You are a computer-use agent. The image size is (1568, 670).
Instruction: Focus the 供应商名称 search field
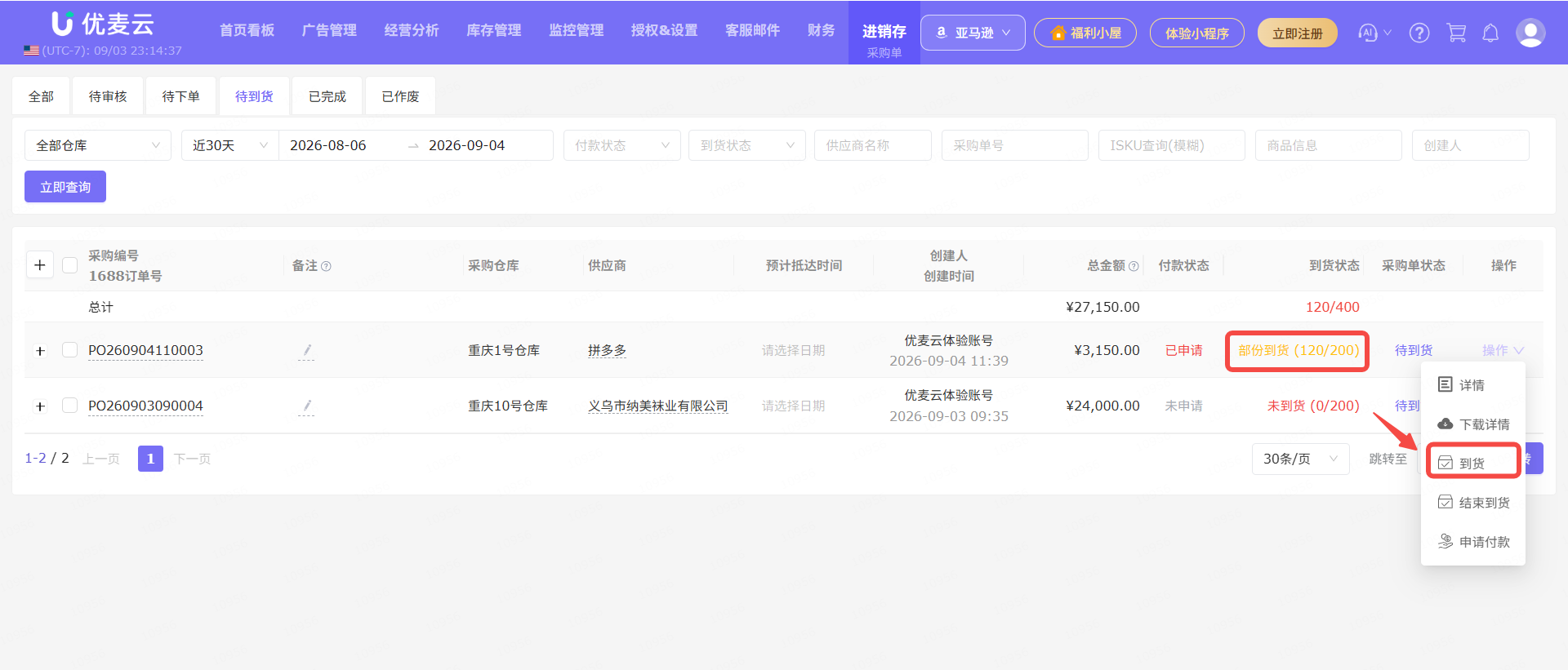pyautogui.click(x=873, y=145)
